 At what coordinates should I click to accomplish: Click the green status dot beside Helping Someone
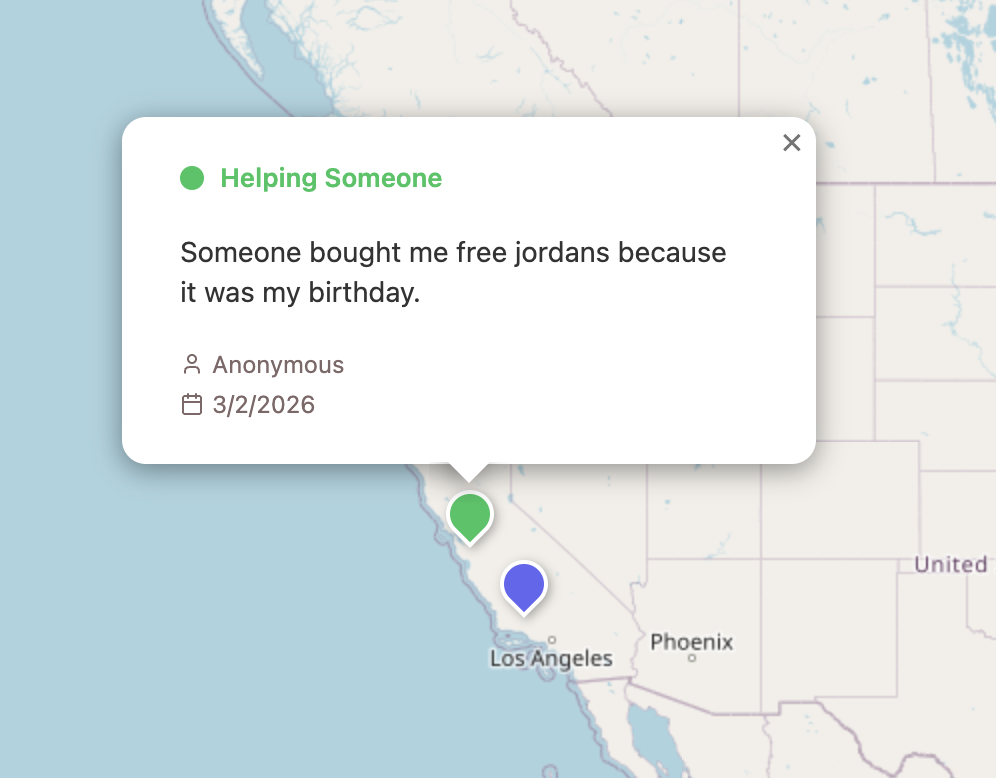point(191,178)
